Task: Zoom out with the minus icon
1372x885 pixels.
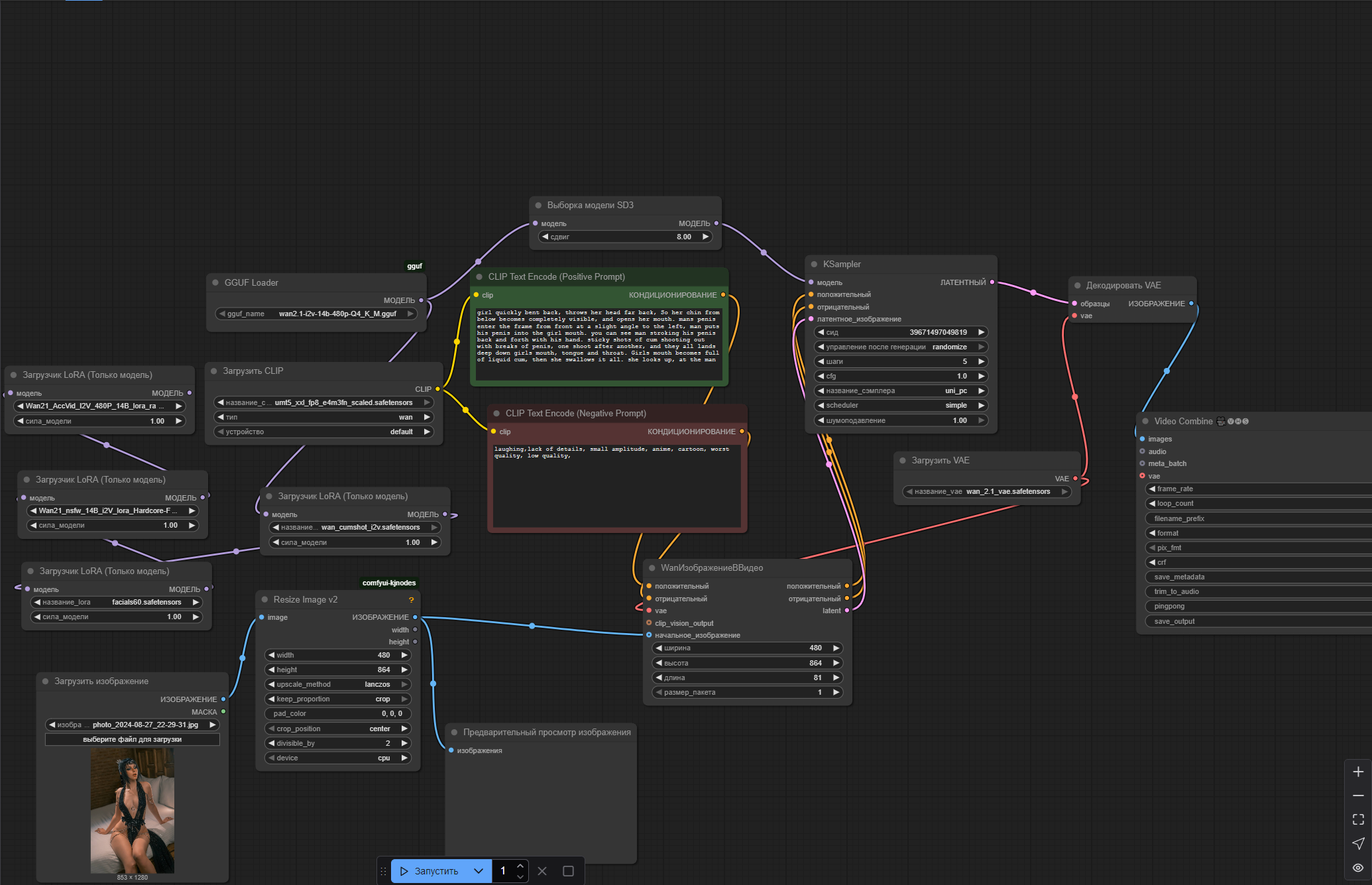Action: (1358, 796)
